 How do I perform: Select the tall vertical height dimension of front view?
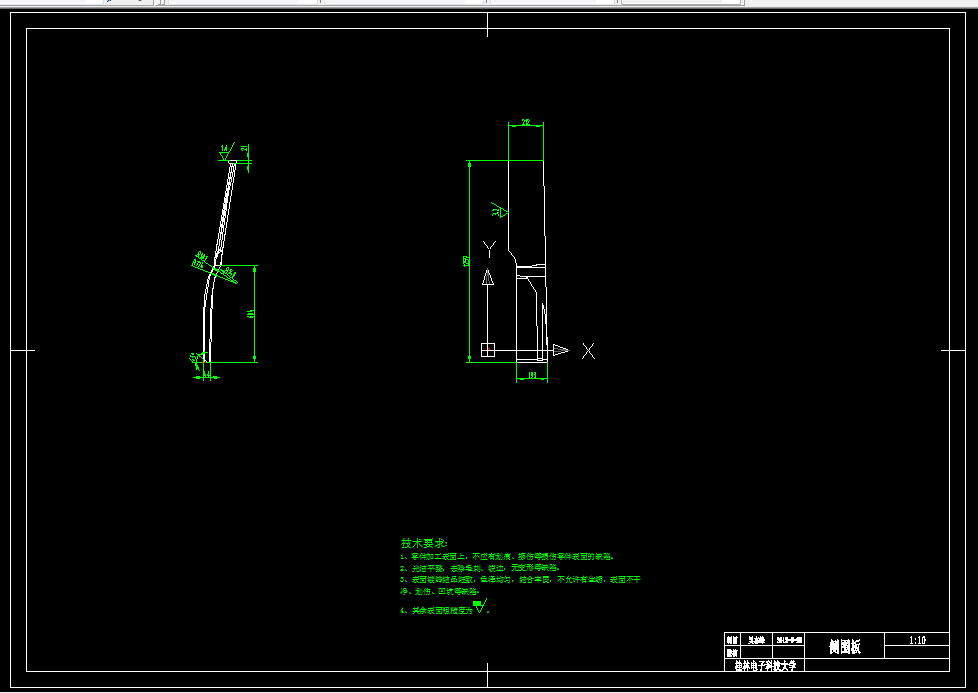pos(467,261)
